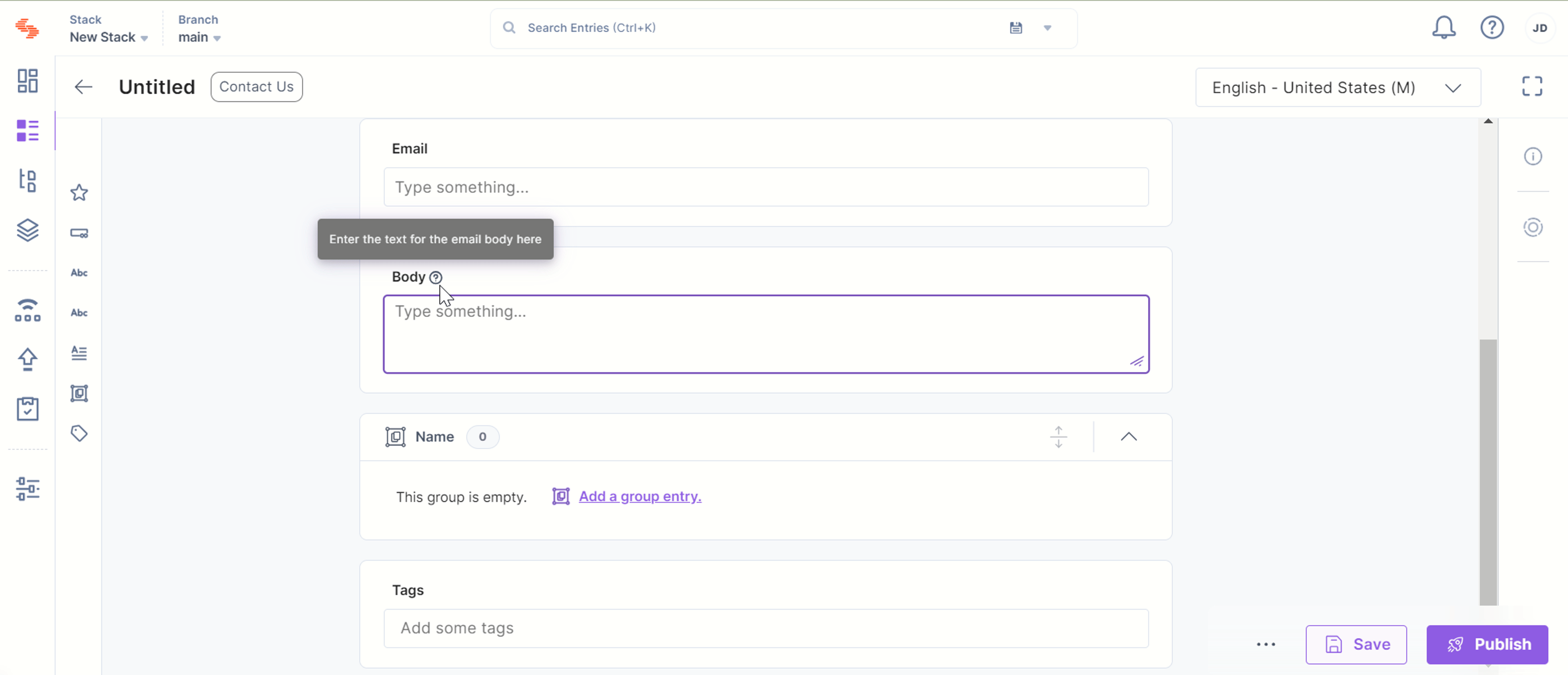Toggle fullscreen entry editor mode

(1532, 87)
